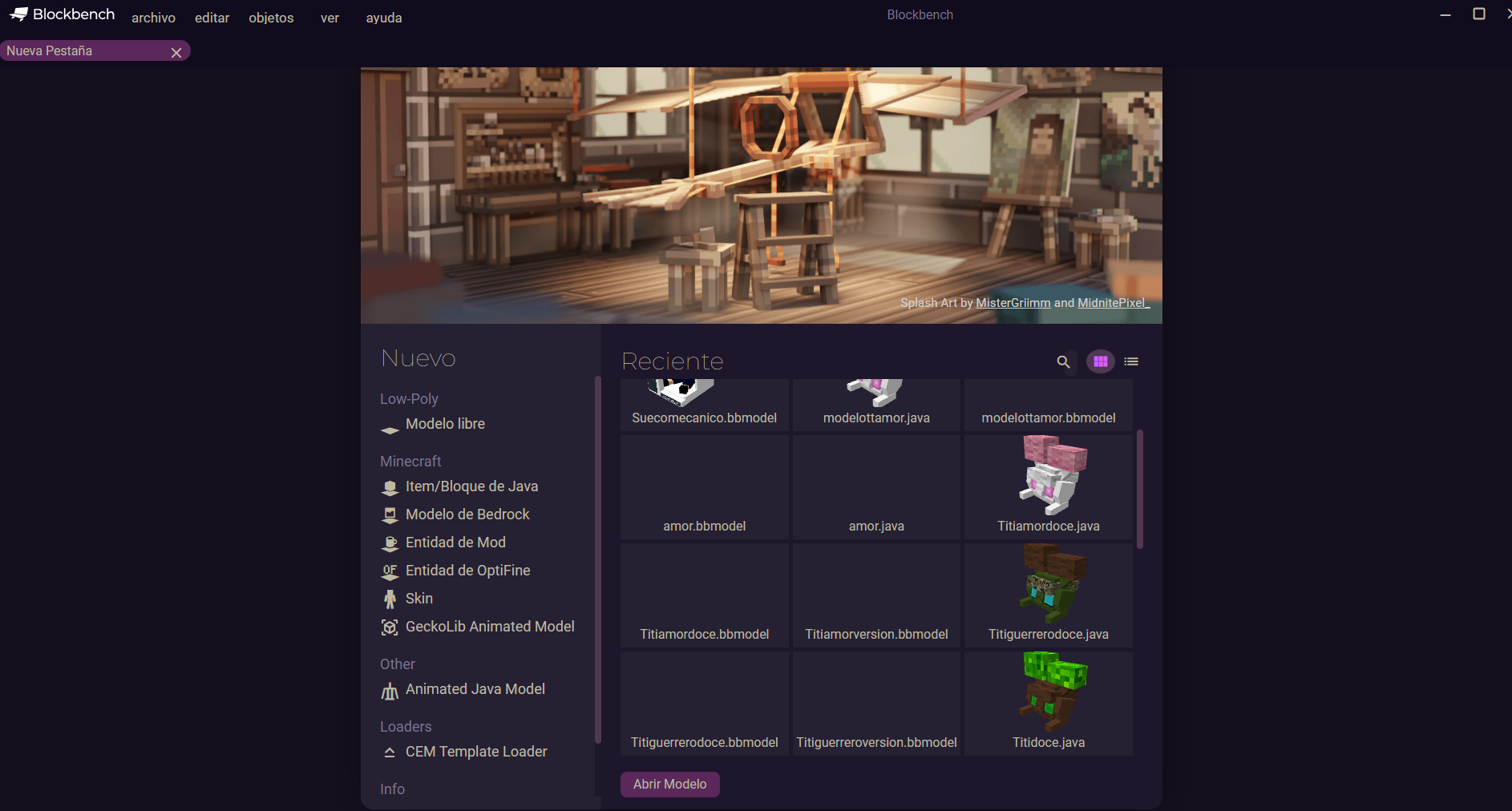
Task: Click the Info category heading
Action: coord(392,789)
